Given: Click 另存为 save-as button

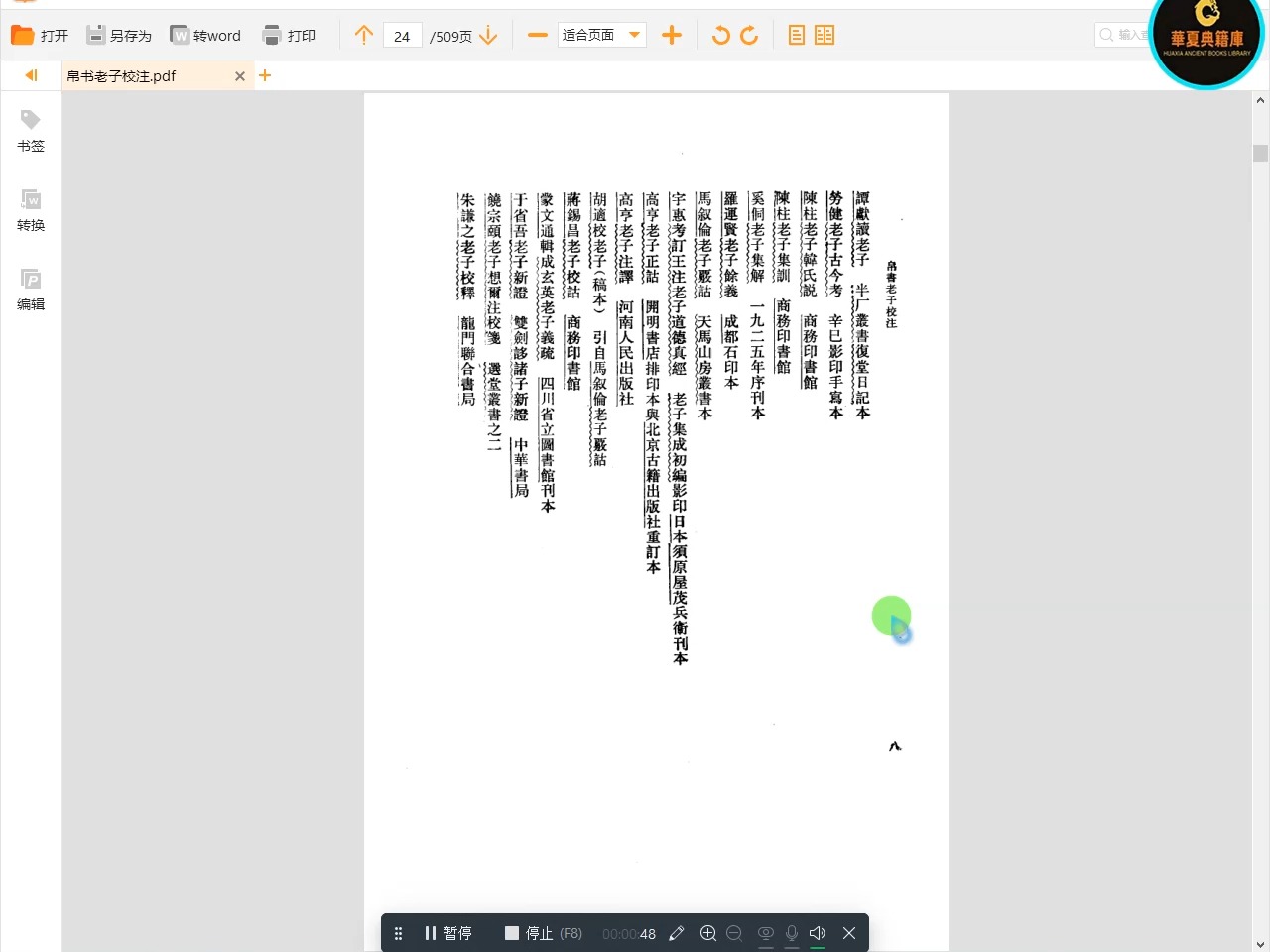Looking at the screenshot, I should click(119, 36).
